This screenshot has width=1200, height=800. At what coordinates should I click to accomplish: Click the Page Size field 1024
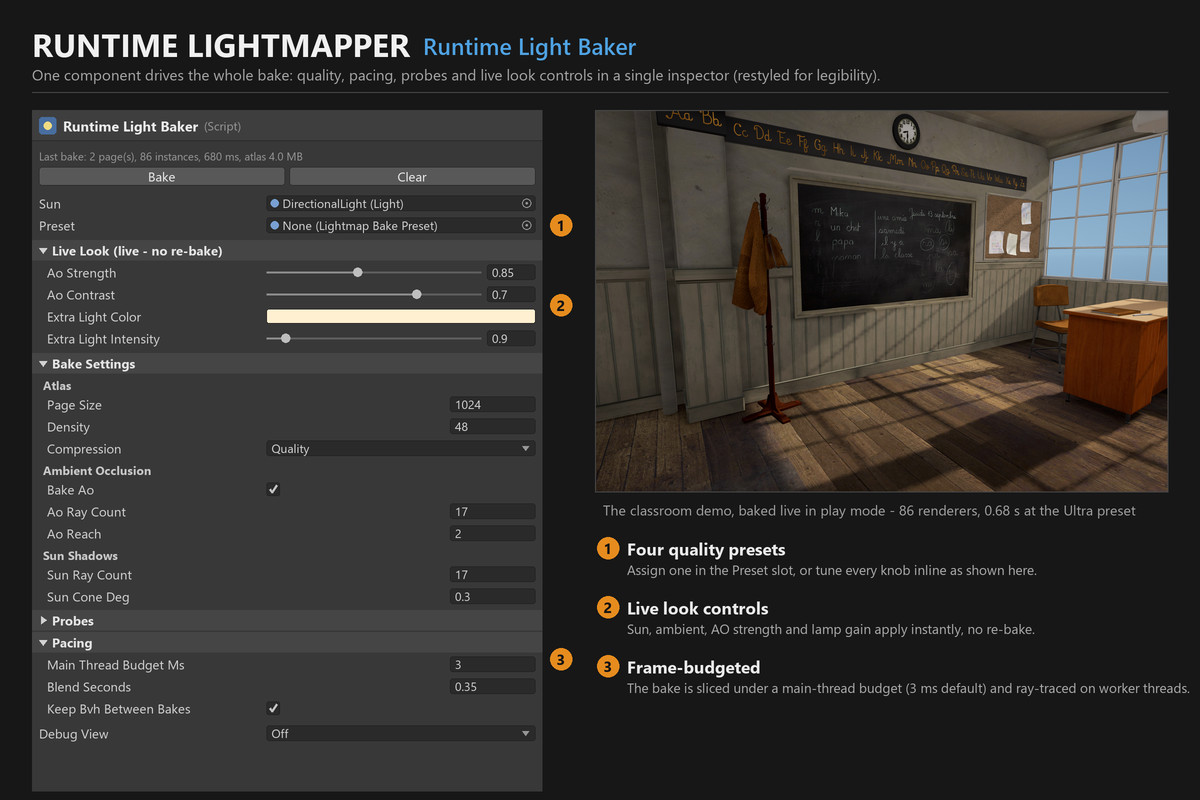(493, 405)
